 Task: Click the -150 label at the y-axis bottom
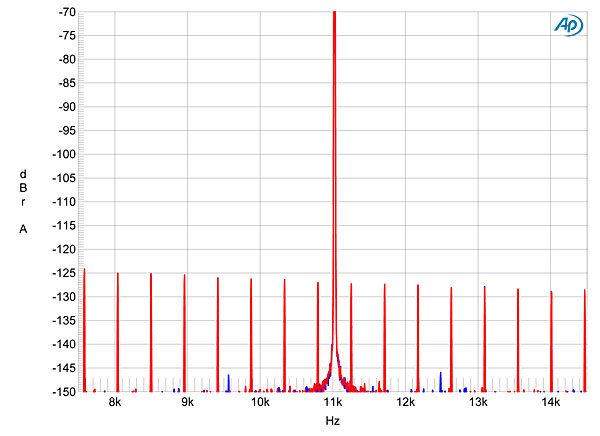64,391
